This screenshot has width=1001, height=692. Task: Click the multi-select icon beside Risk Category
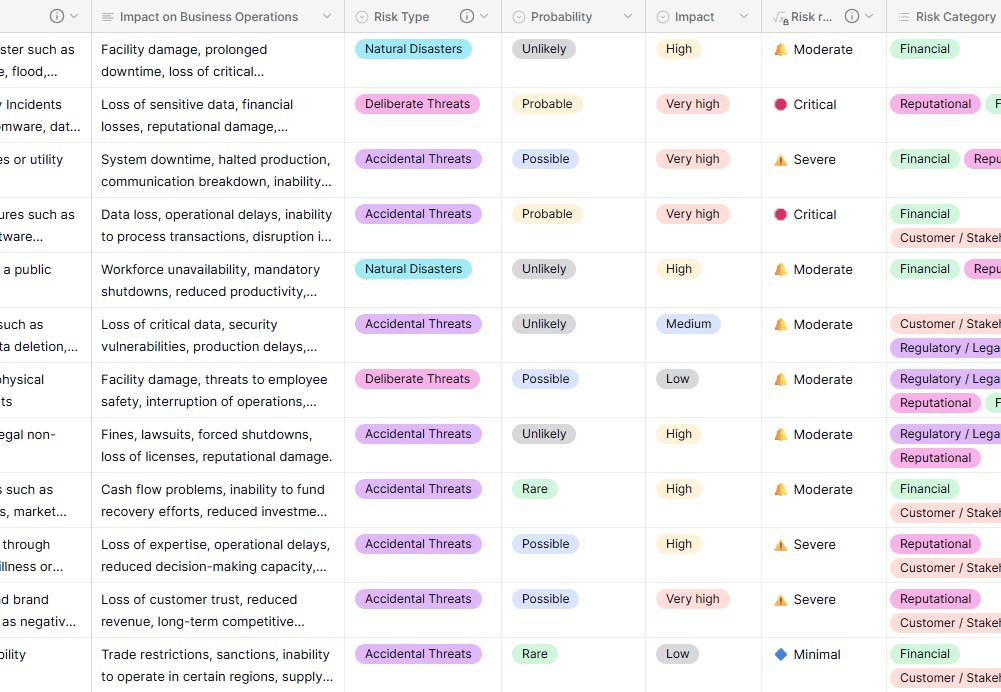[903, 17]
